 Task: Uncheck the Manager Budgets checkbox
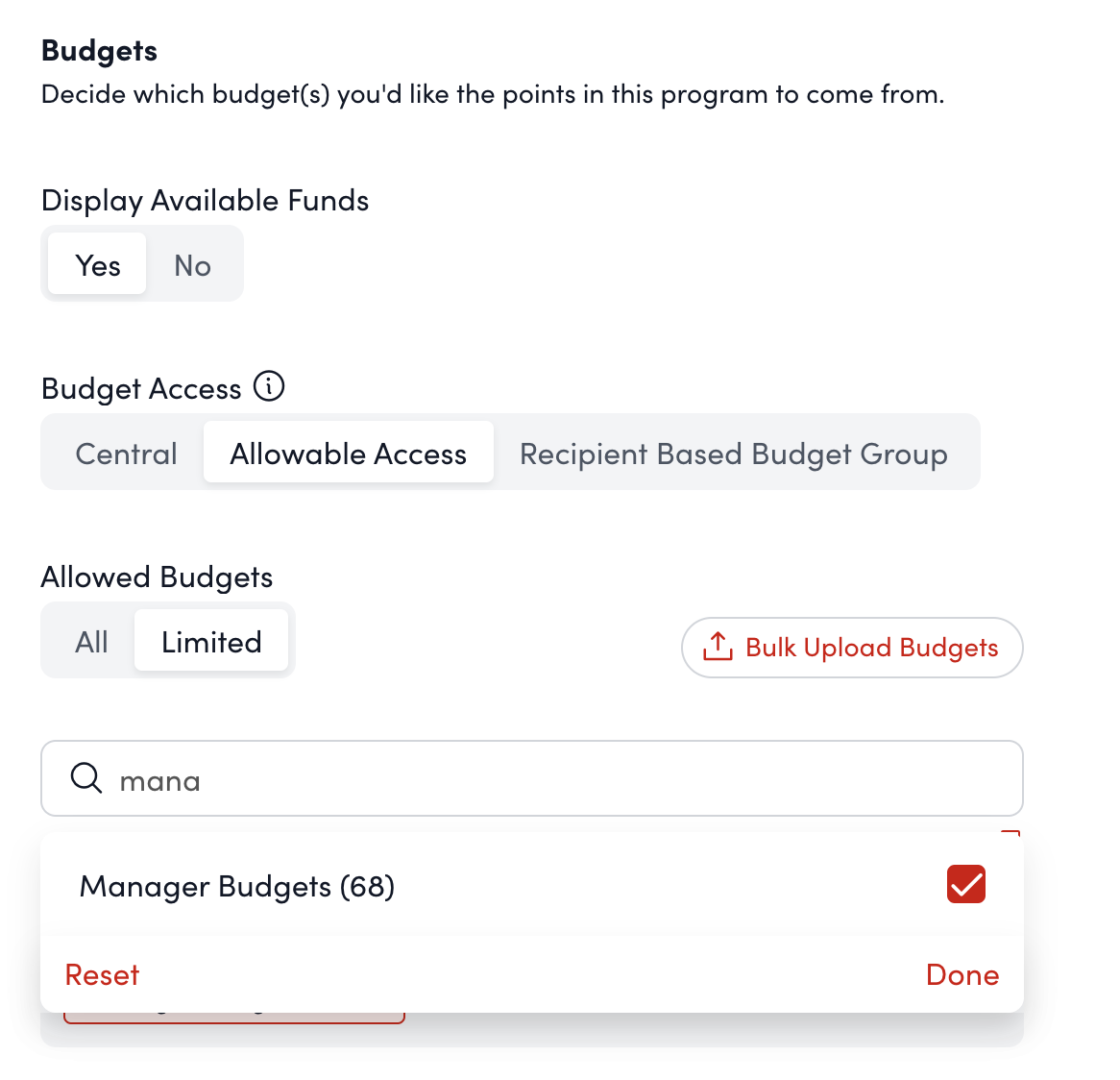coord(965,884)
